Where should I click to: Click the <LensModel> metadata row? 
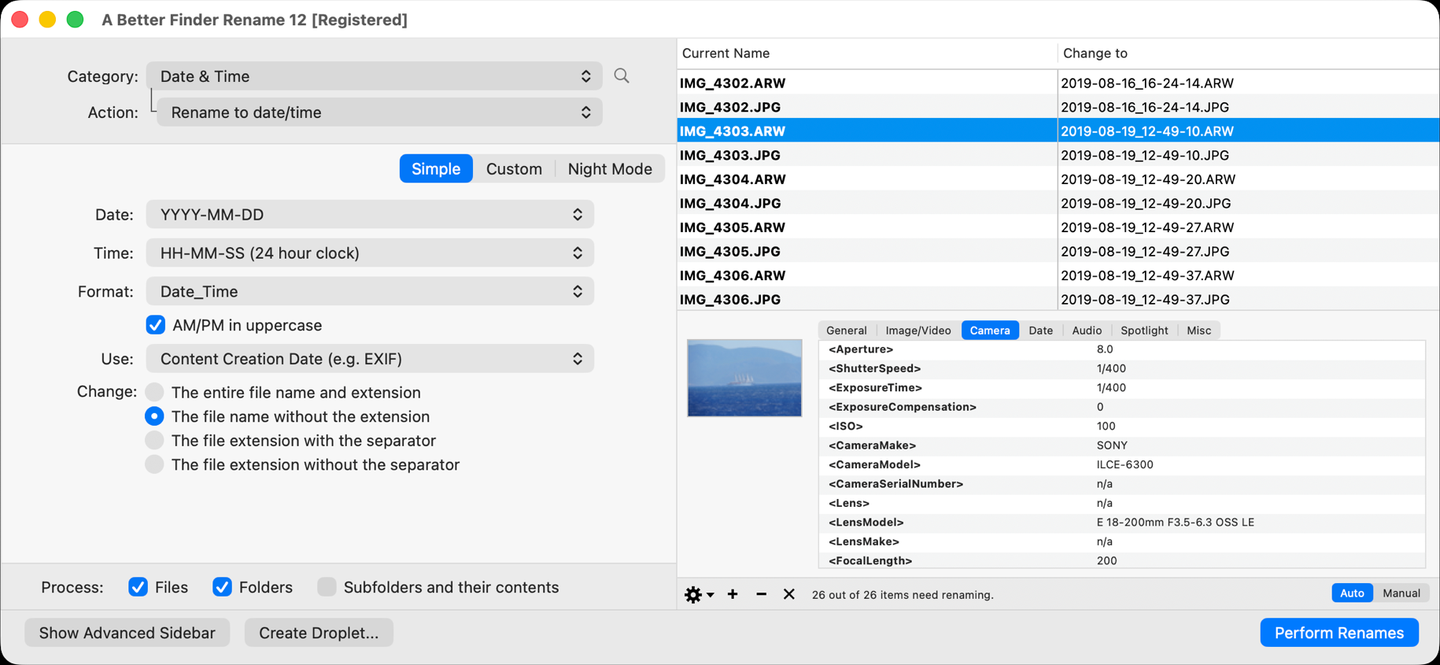coord(1122,522)
